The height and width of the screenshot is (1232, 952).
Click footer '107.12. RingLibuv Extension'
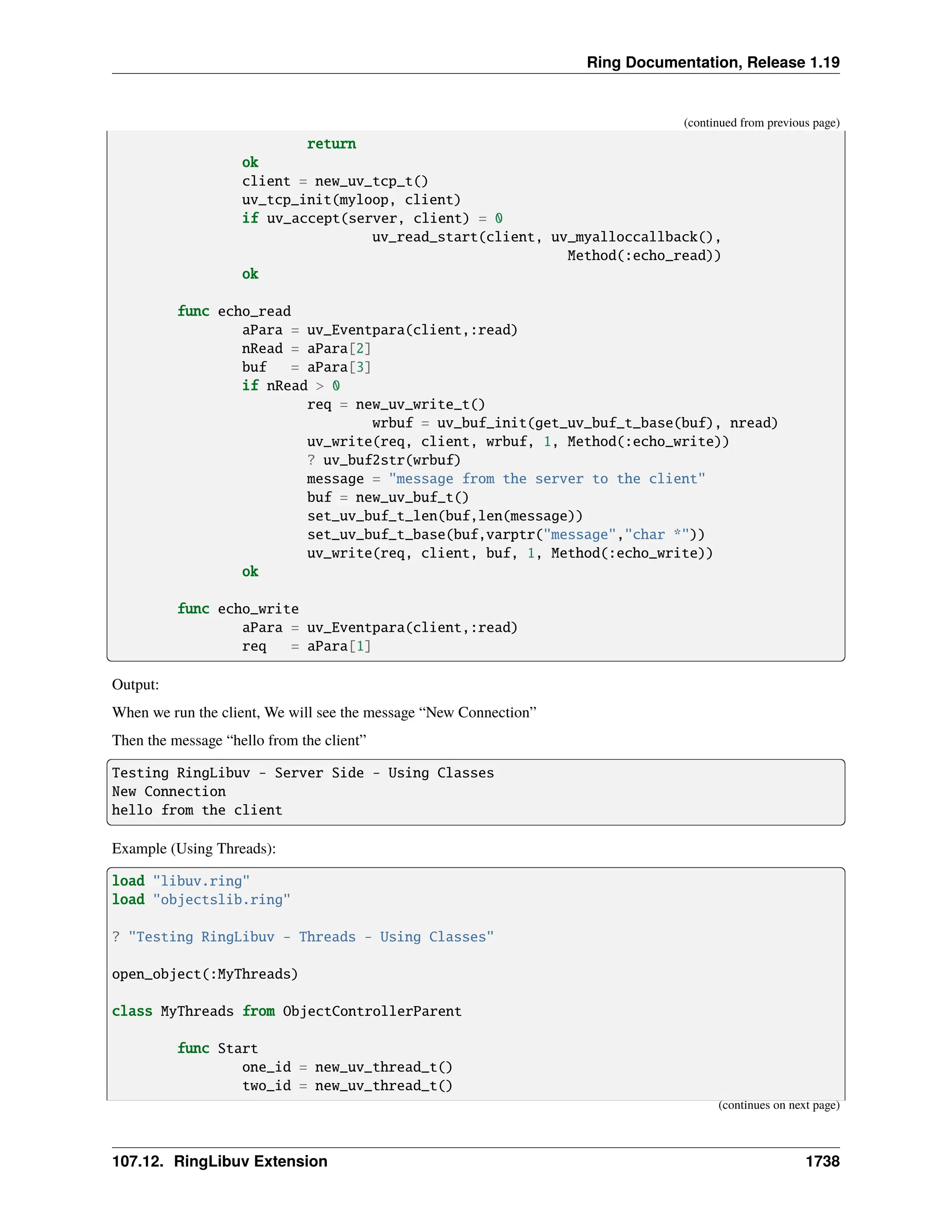[219, 1161]
